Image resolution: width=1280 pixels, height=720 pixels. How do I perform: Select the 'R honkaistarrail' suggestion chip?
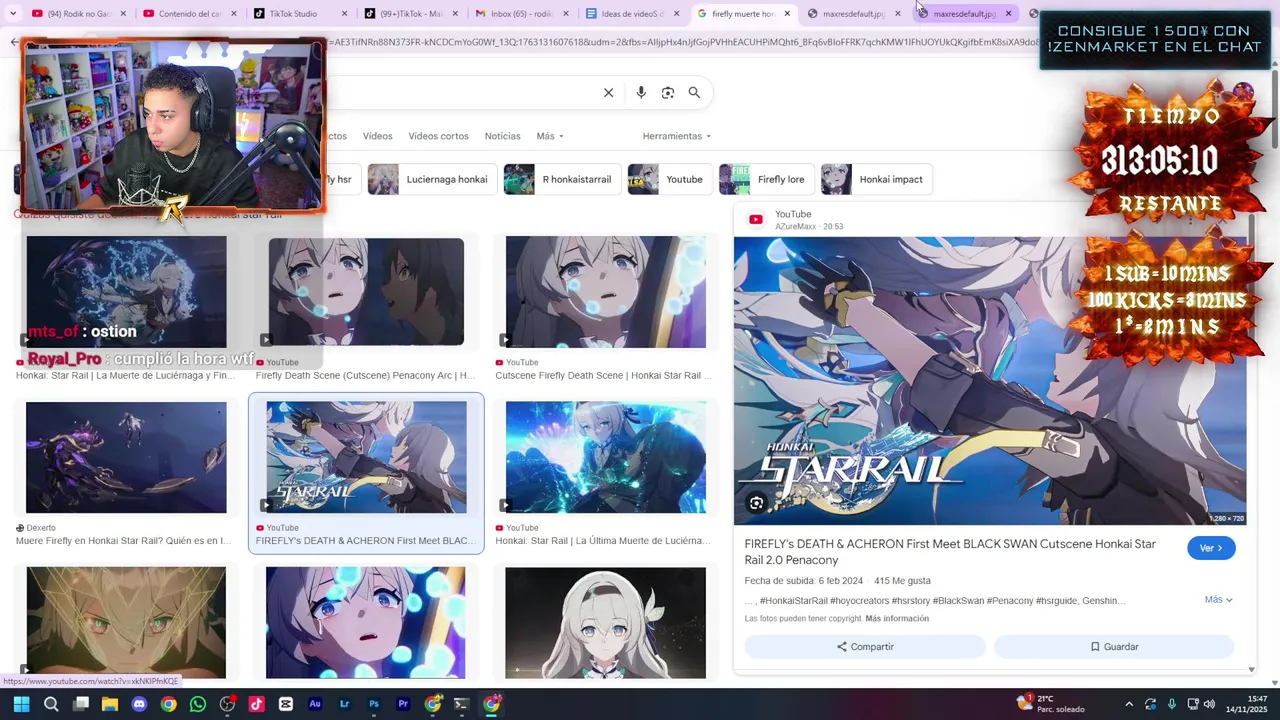560,179
